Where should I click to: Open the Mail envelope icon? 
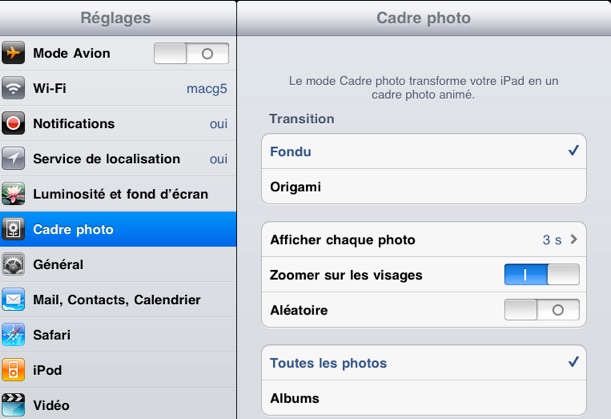[13, 299]
